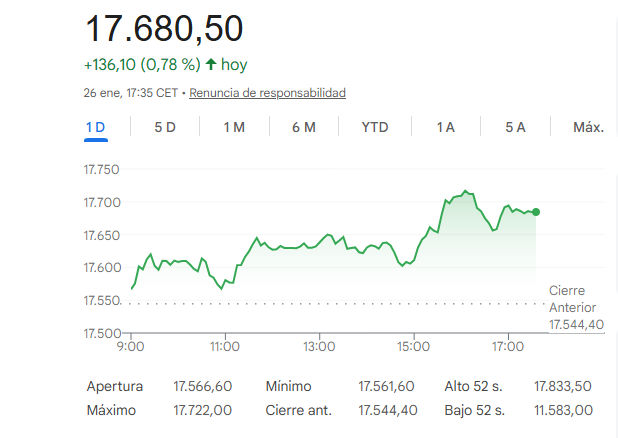Click the main price 17.680,50
This screenshot has width=618, height=438.
point(164,29)
